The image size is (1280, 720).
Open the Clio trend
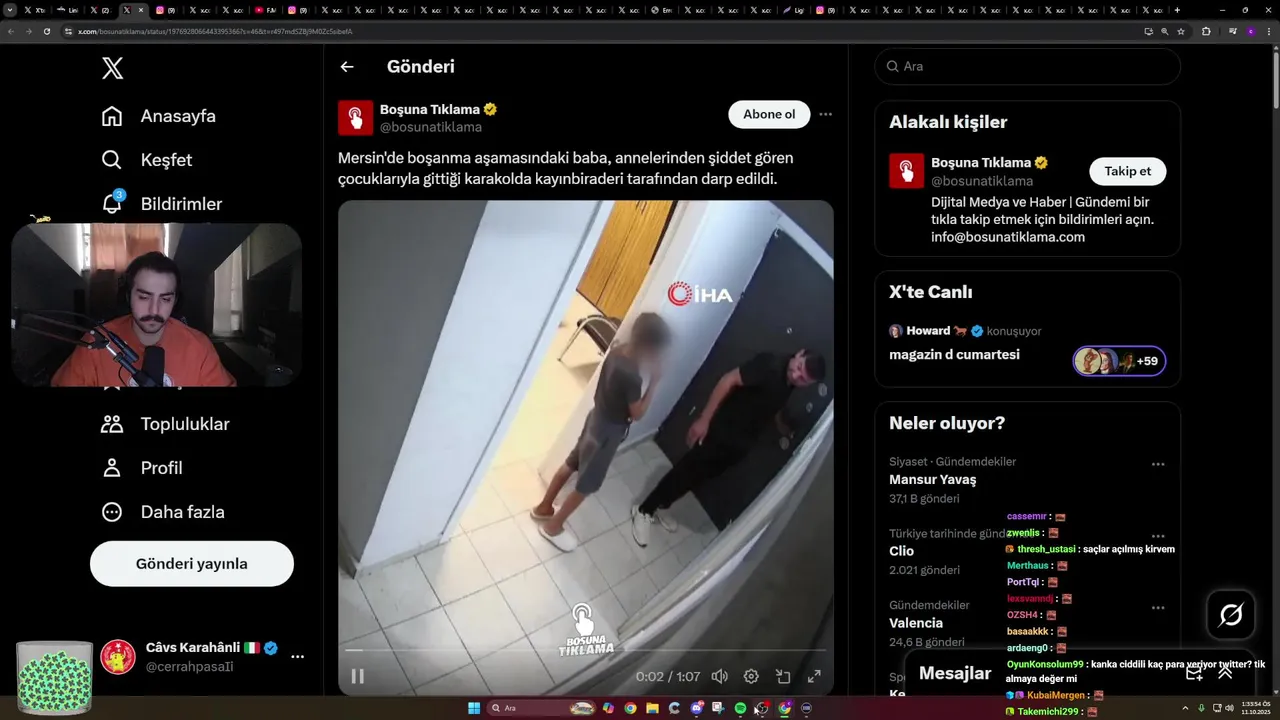tap(902, 551)
